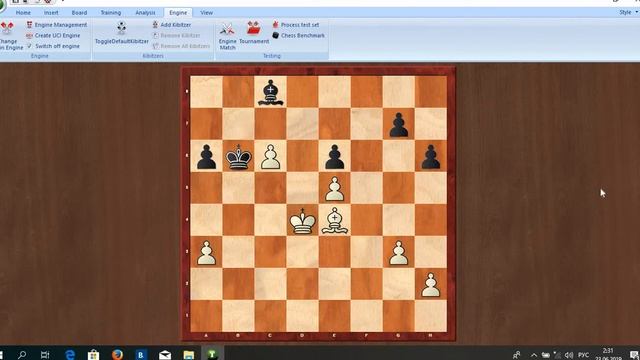Open Windows search from the taskbar
The width and height of the screenshot is (640, 360).
(22, 354)
